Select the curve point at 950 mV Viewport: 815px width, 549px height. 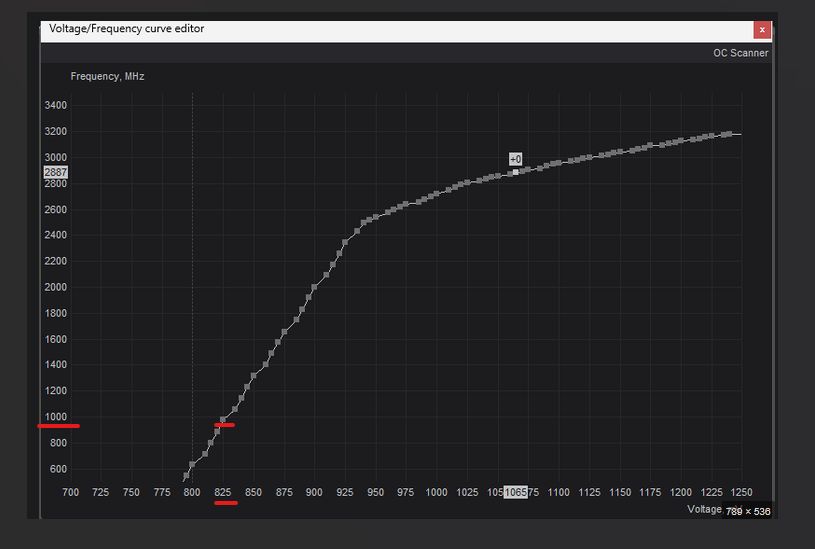375,217
